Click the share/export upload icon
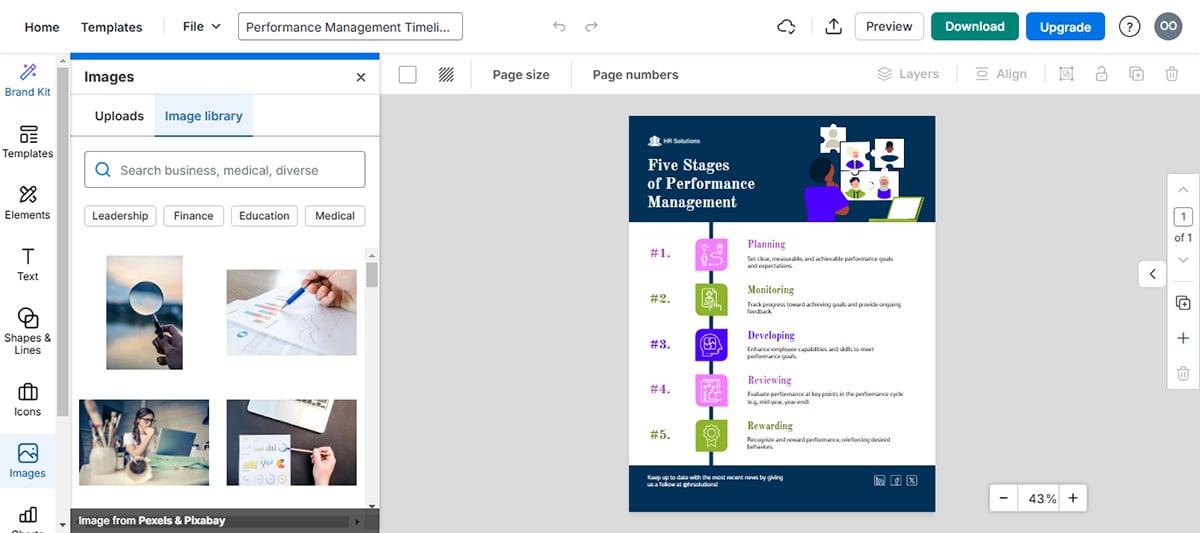 pyautogui.click(x=834, y=27)
